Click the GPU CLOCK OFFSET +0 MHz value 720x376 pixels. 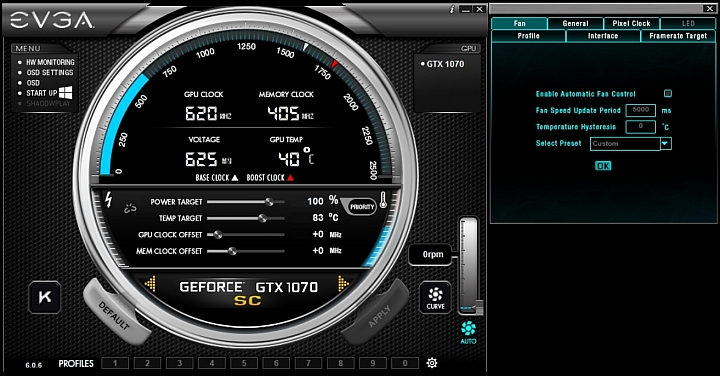tap(326, 235)
